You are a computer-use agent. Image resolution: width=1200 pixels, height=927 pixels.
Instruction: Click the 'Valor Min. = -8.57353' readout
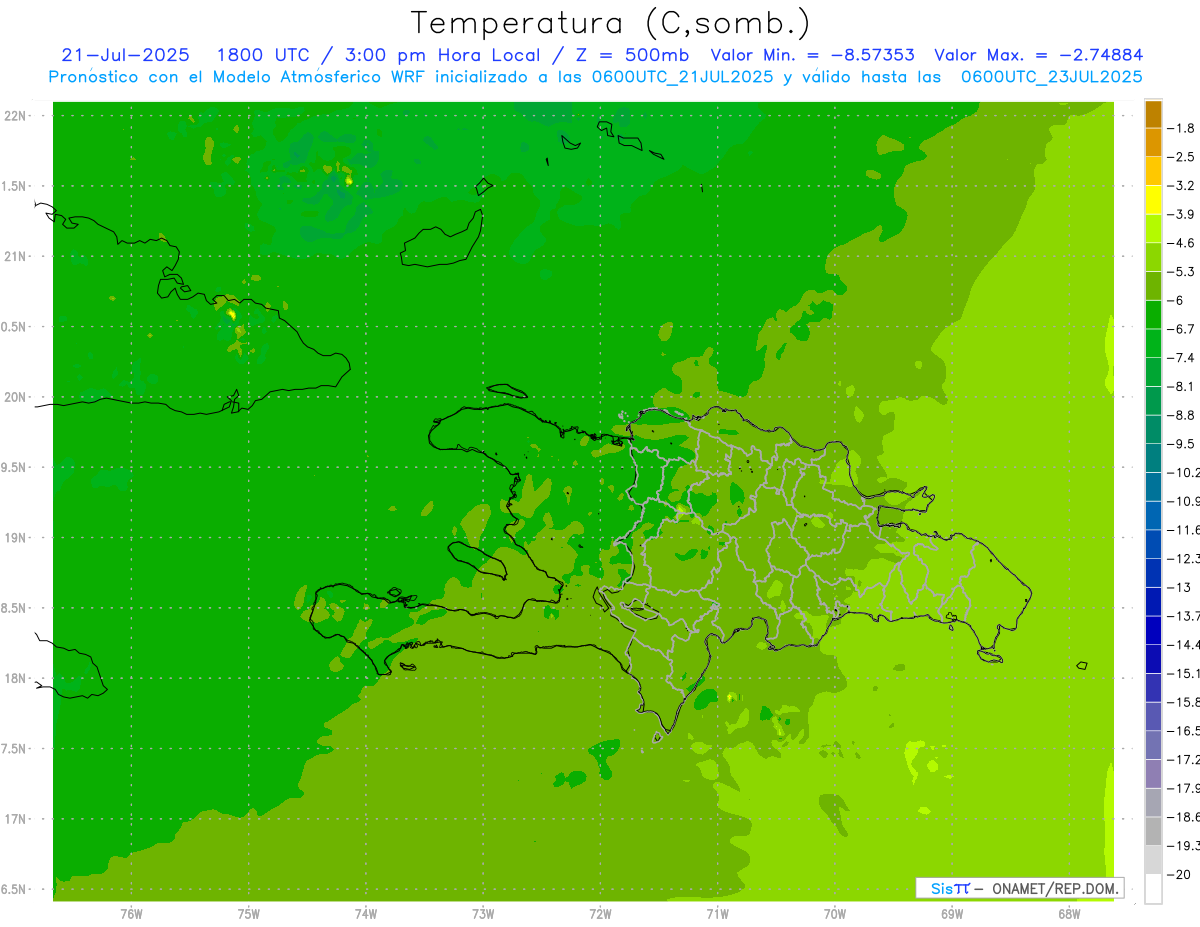click(x=812, y=55)
